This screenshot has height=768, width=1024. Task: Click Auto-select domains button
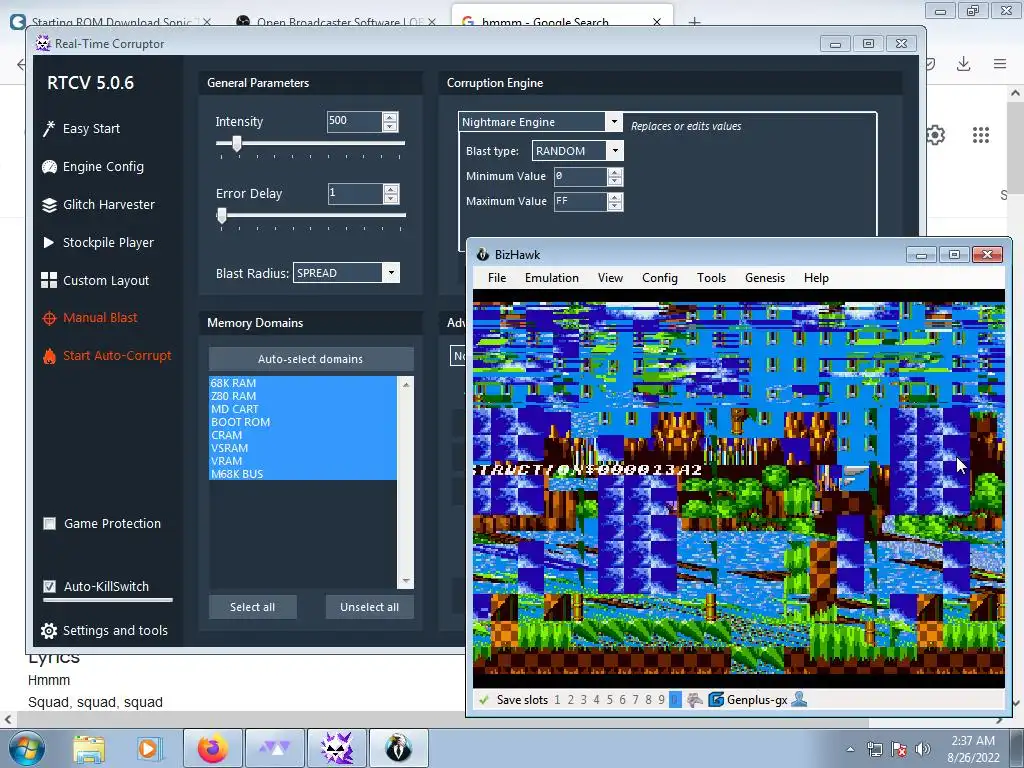pos(311,359)
